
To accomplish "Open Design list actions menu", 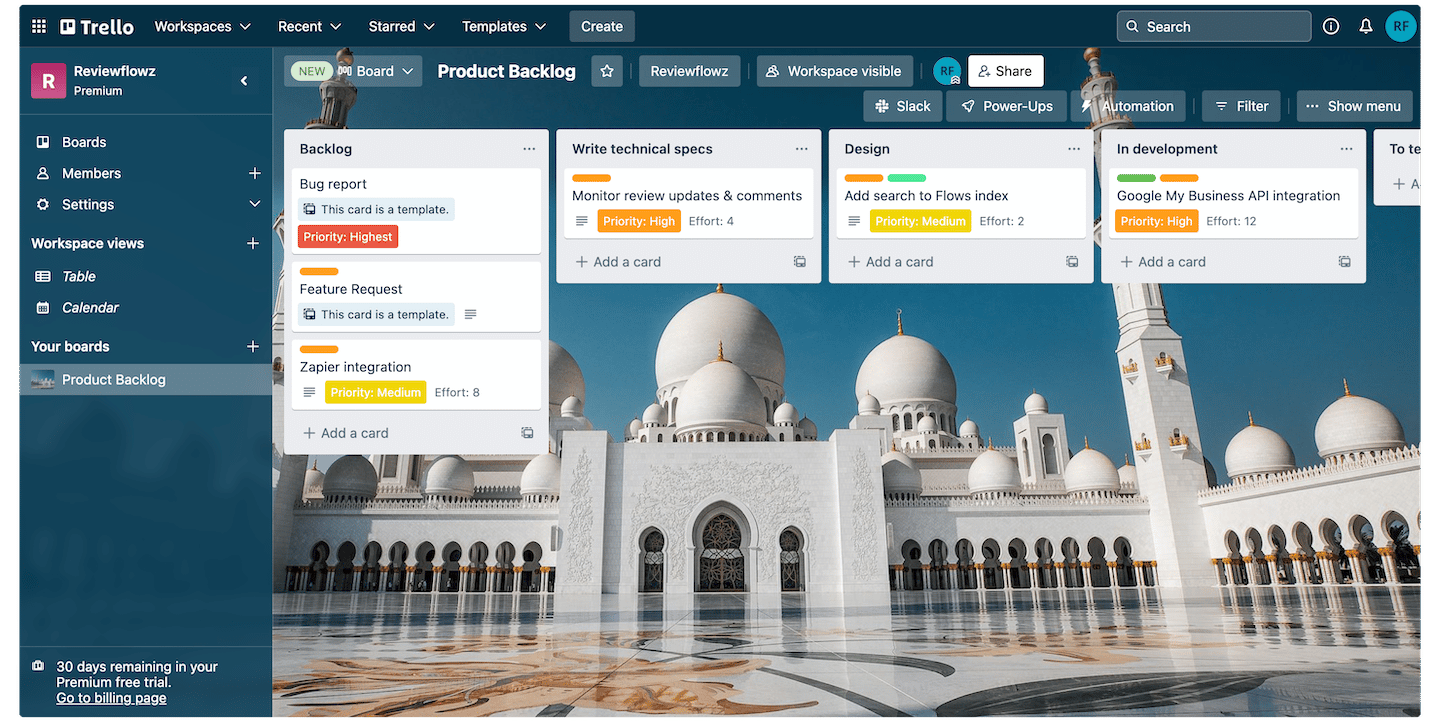I will 1074,149.
